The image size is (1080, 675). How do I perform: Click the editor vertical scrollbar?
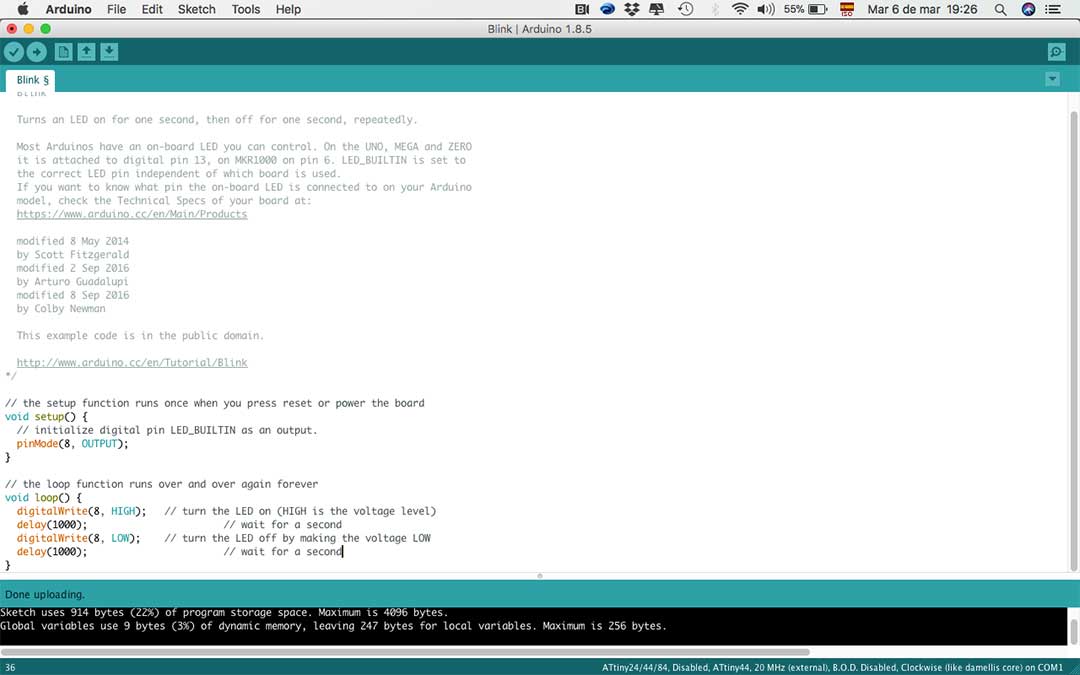(1074, 340)
